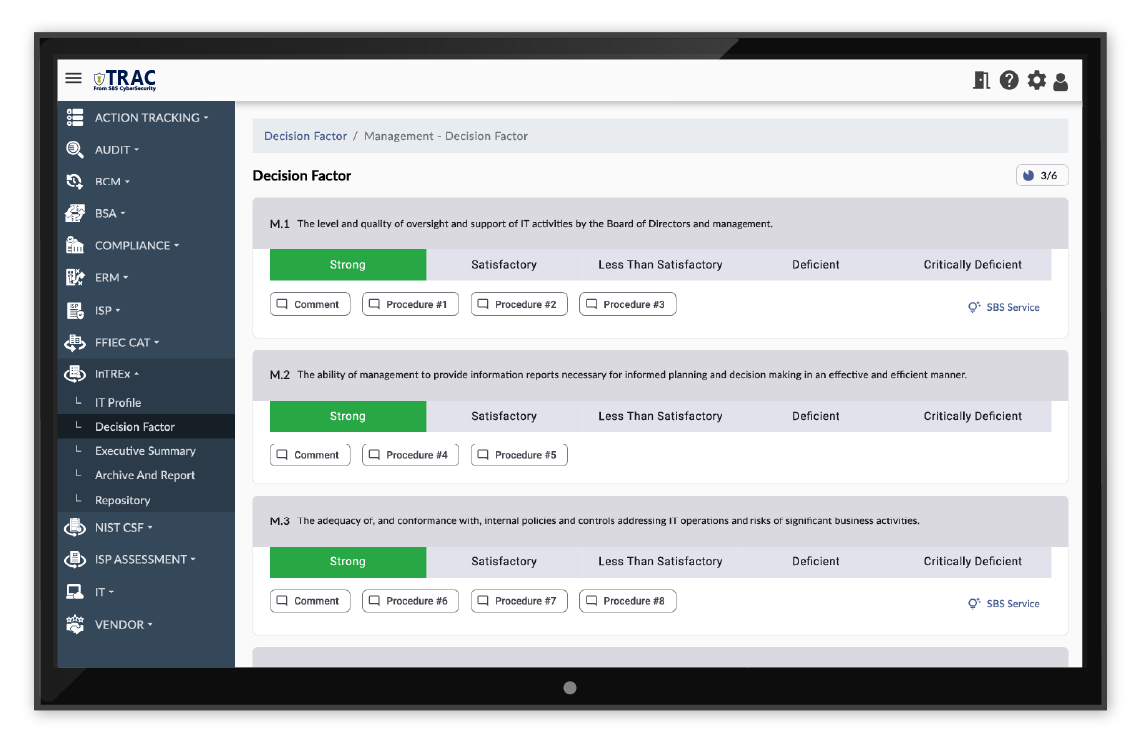This screenshot has width=1138, height=743.
Task: Open Archive And Report menu item
Action: point(145,475)
